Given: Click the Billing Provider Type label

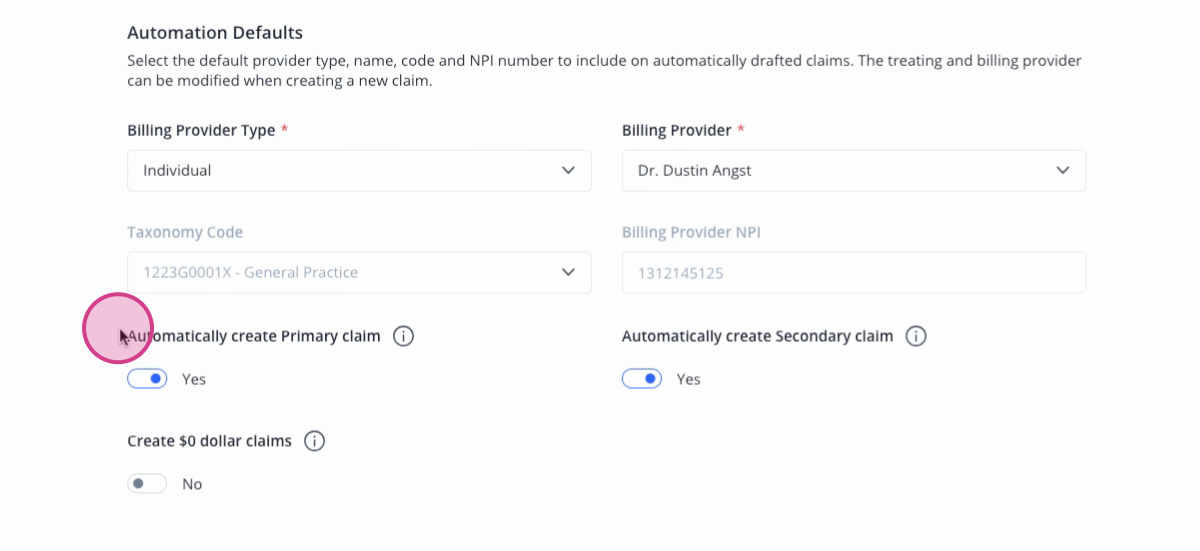Looking at the screenshot, I should pos(201,130).
